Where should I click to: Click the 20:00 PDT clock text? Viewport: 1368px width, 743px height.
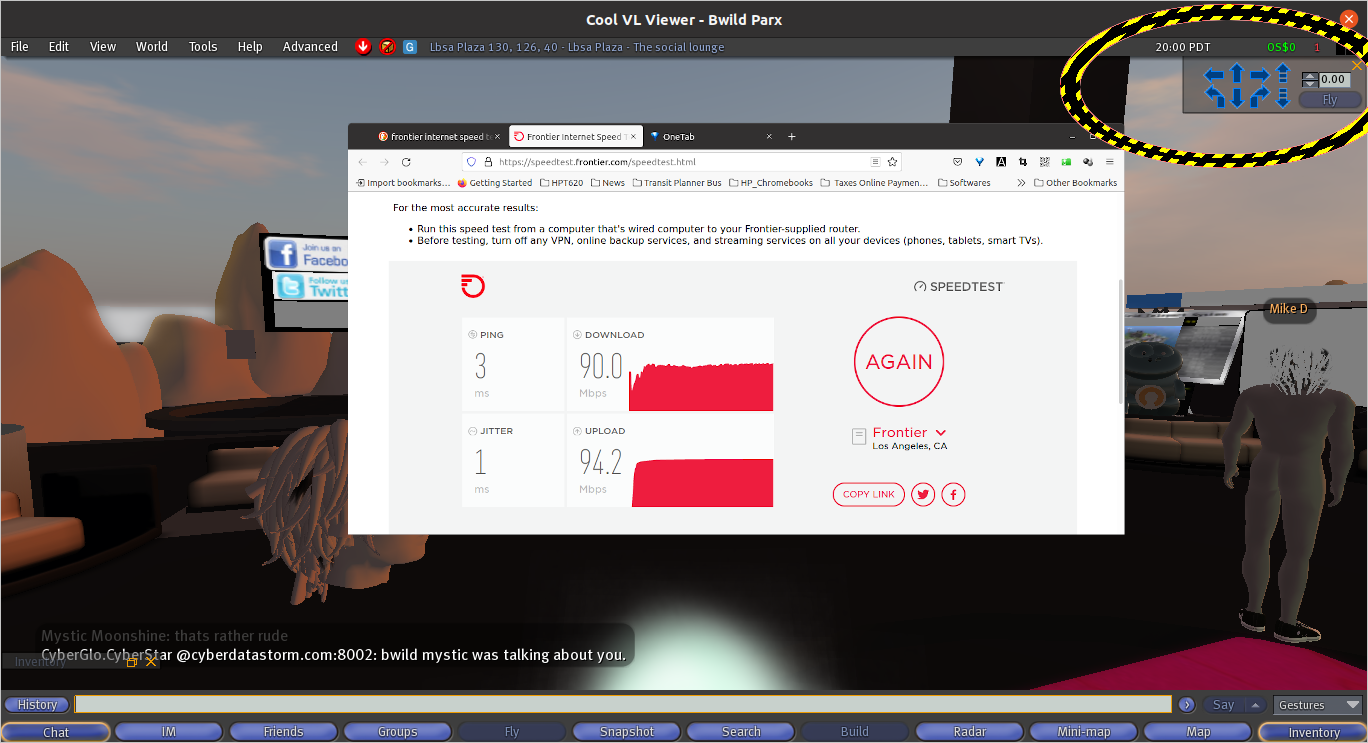[x=1182, y=47]
